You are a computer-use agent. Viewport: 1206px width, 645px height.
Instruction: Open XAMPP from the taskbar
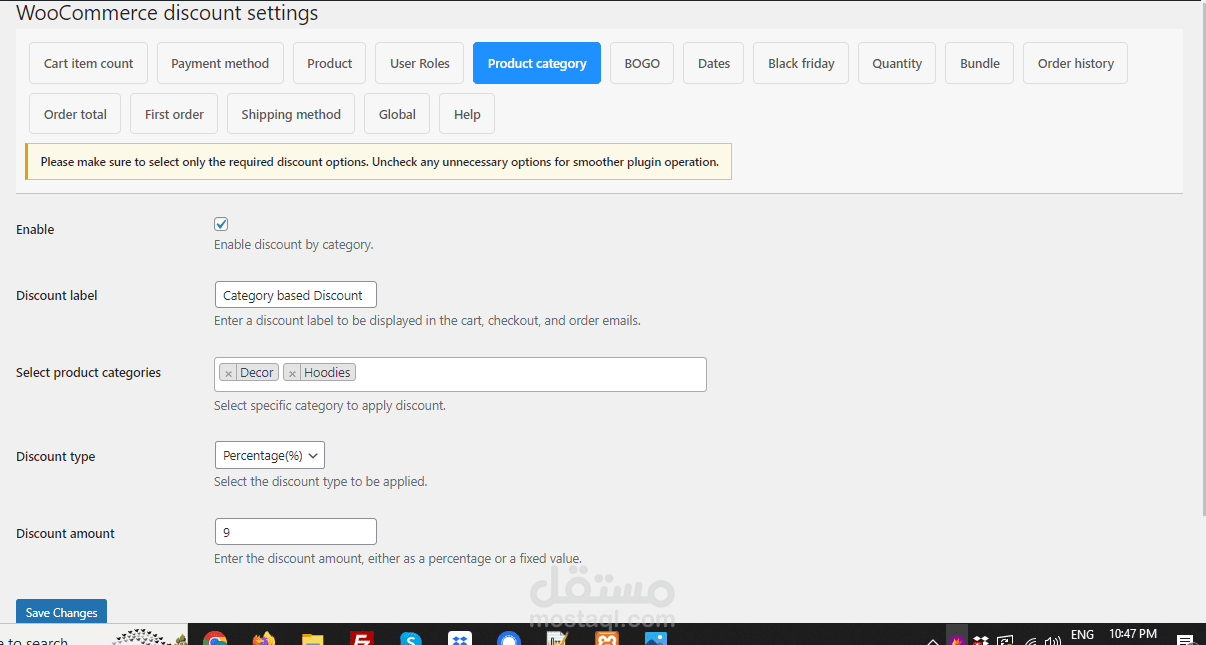coord(607,639)
